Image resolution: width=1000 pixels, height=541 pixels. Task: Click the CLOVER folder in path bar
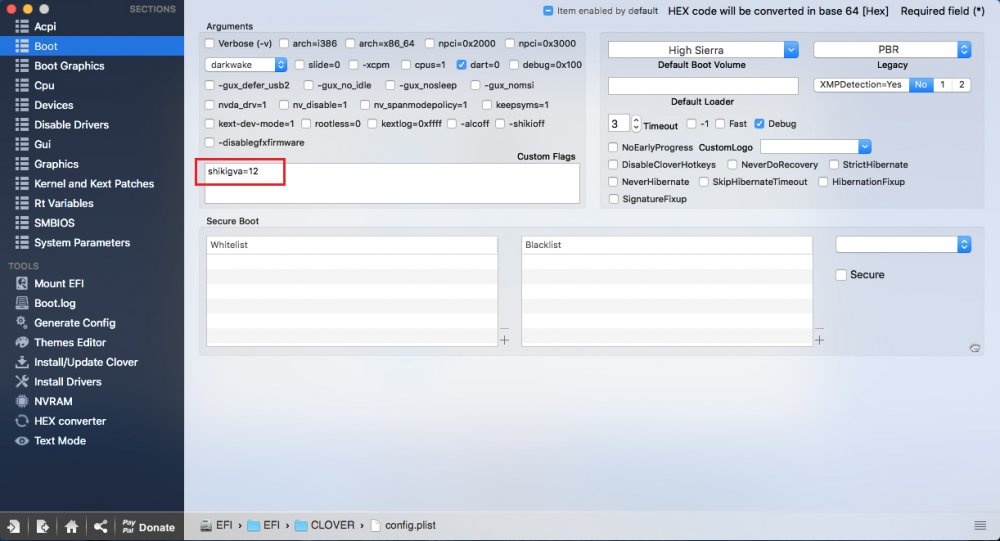click(x=325, y=525)
